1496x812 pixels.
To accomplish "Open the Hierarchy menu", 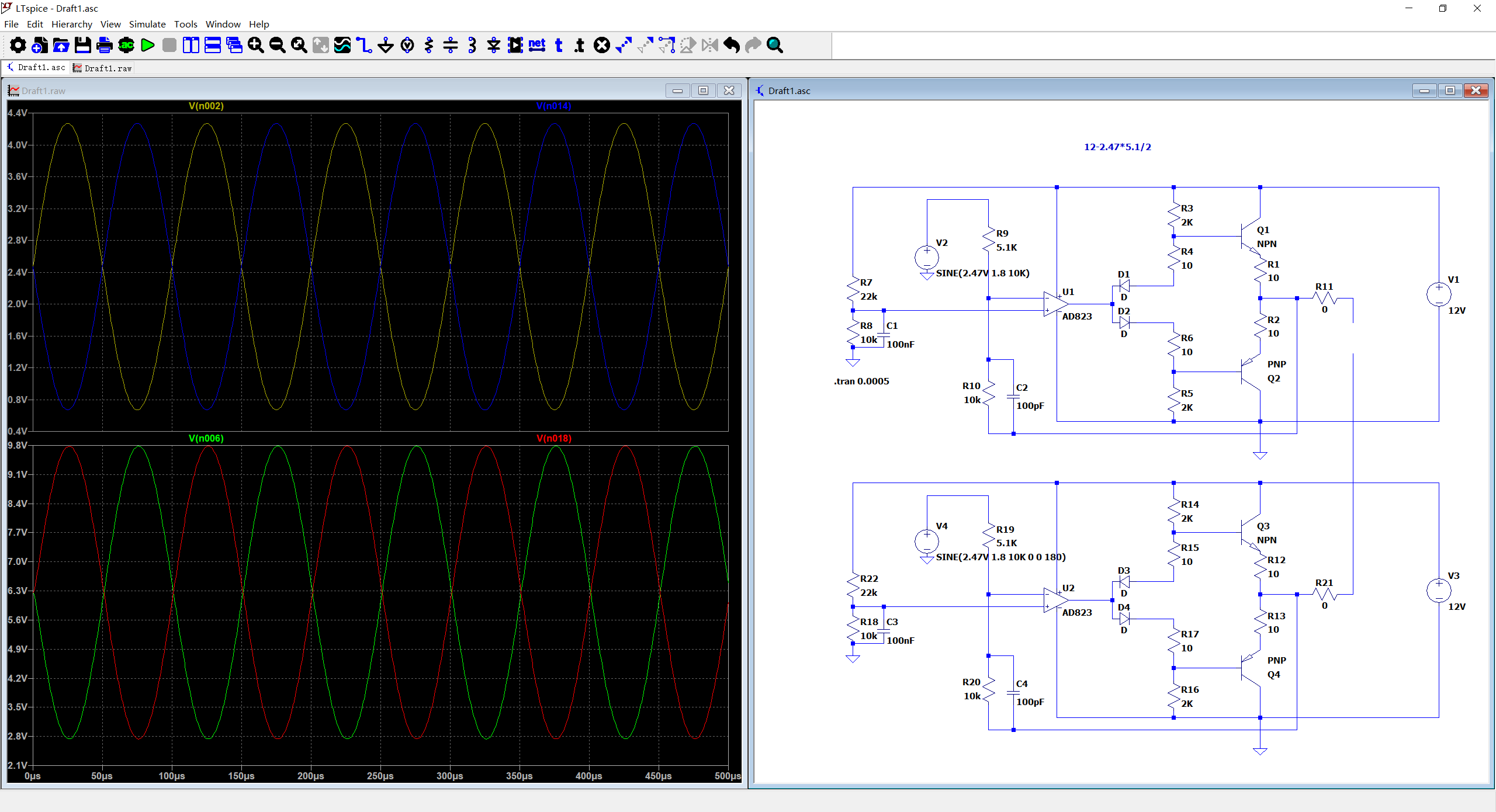I will click(x=71, y=24).
